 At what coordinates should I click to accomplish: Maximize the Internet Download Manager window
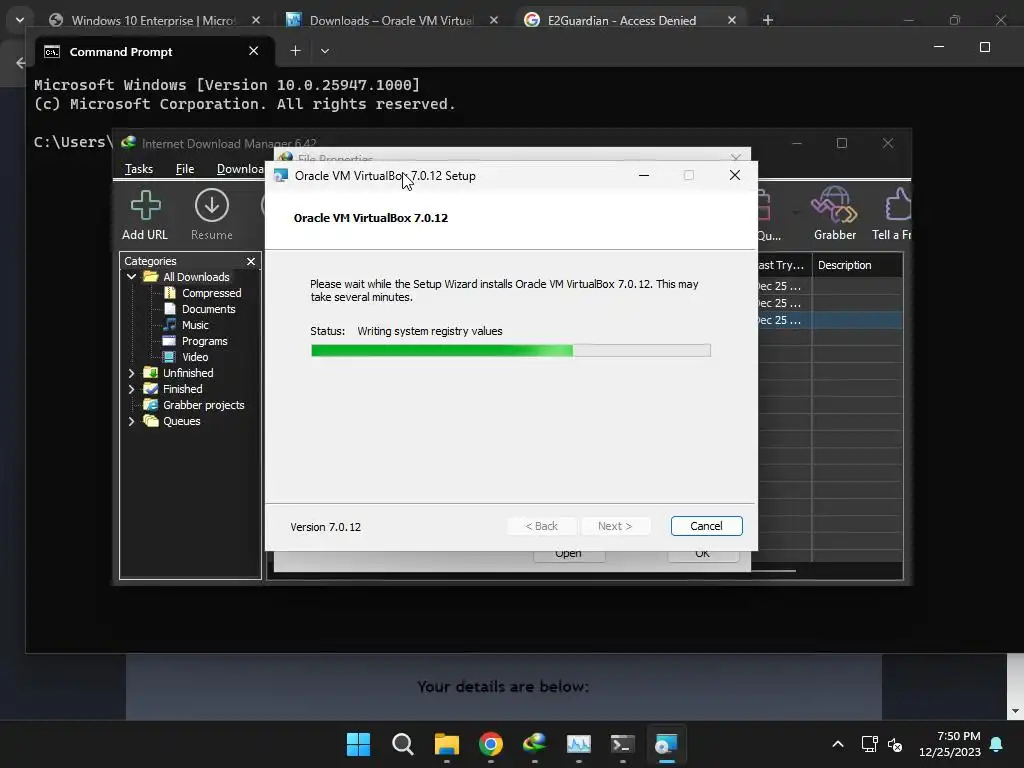point(842,143)
